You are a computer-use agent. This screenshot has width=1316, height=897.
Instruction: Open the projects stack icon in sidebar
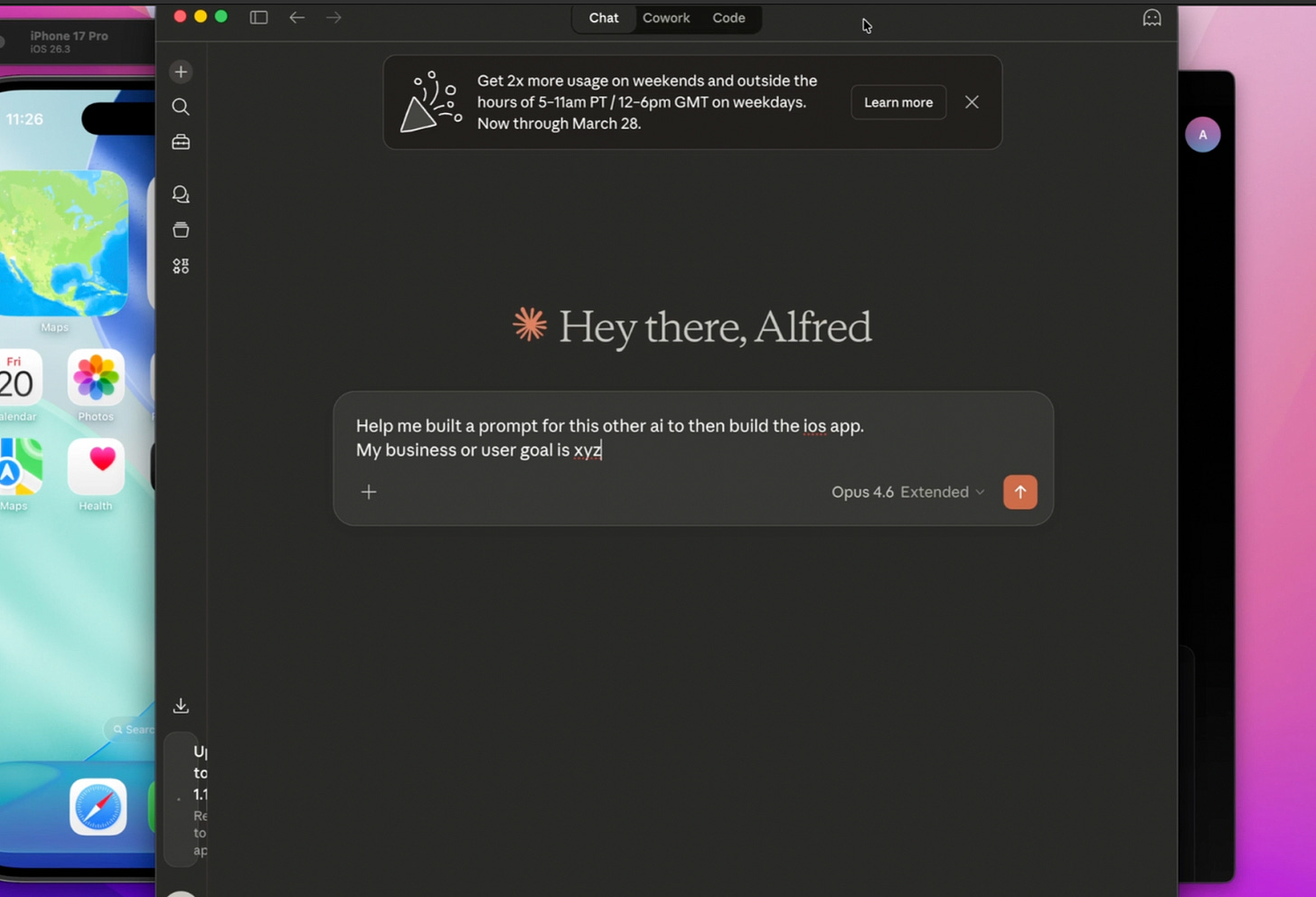pos(181,230)
